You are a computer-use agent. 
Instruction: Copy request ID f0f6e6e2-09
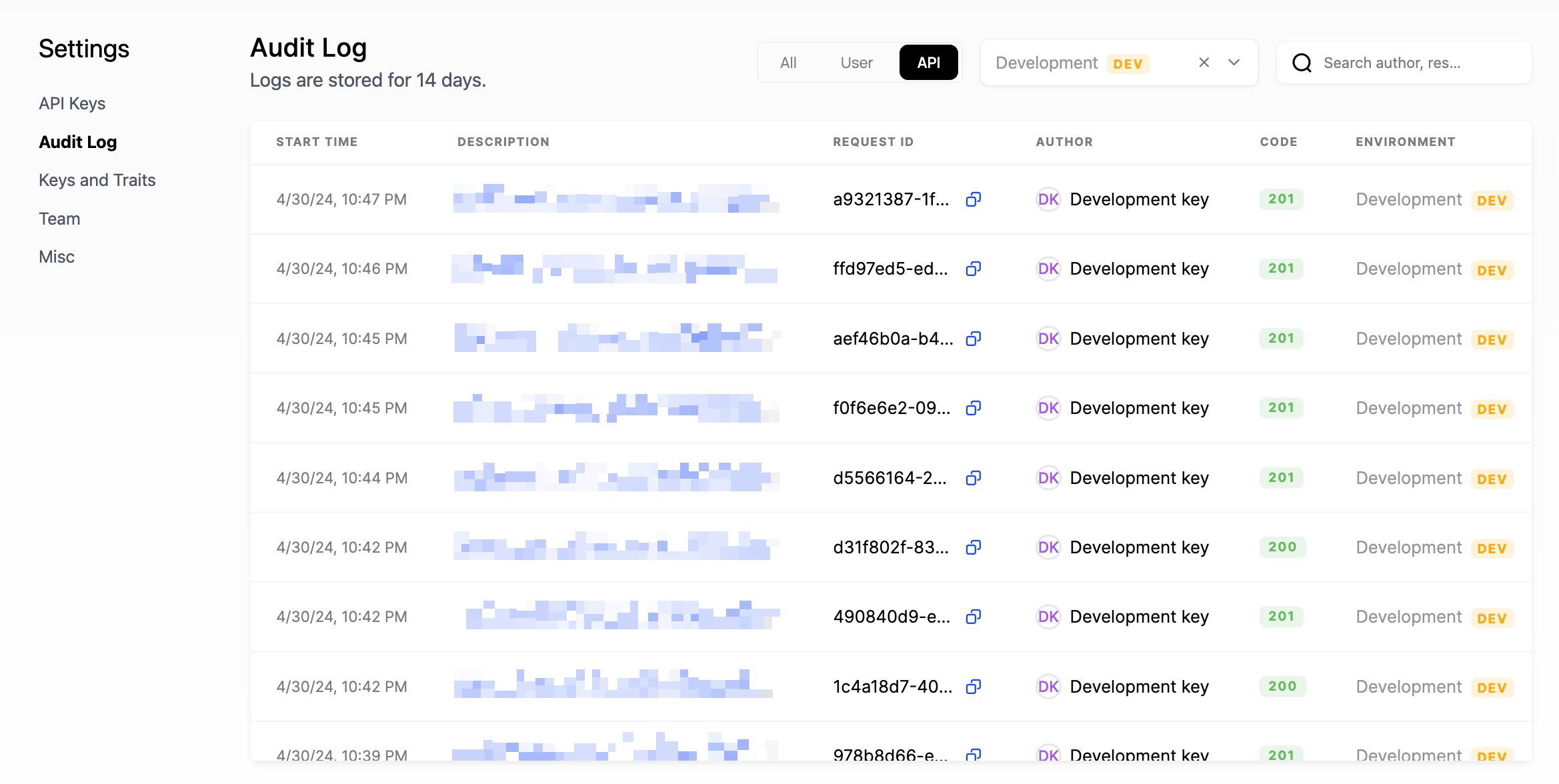pos(974,408)
